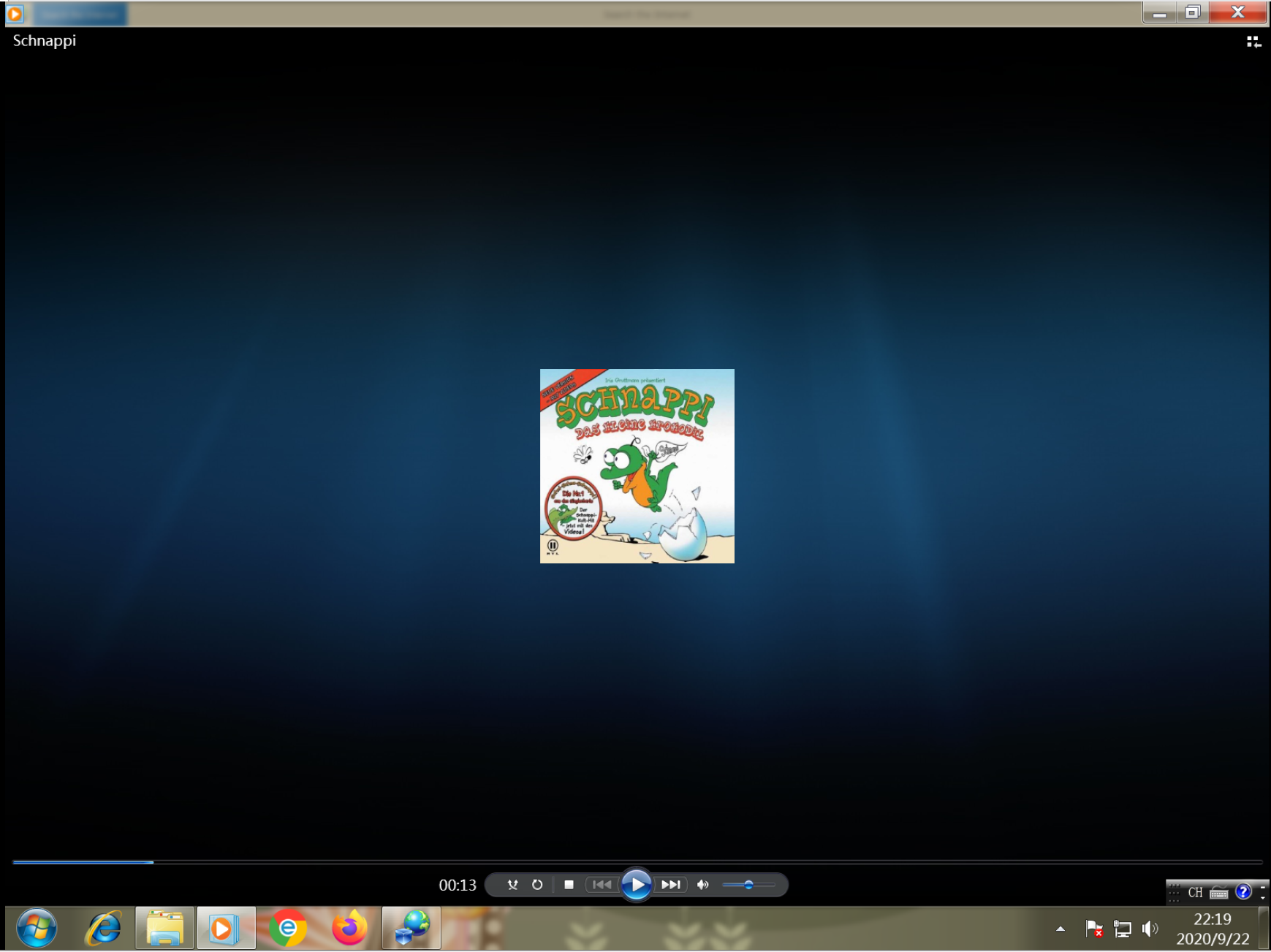Open the network tray icon

coord(1122,929)
